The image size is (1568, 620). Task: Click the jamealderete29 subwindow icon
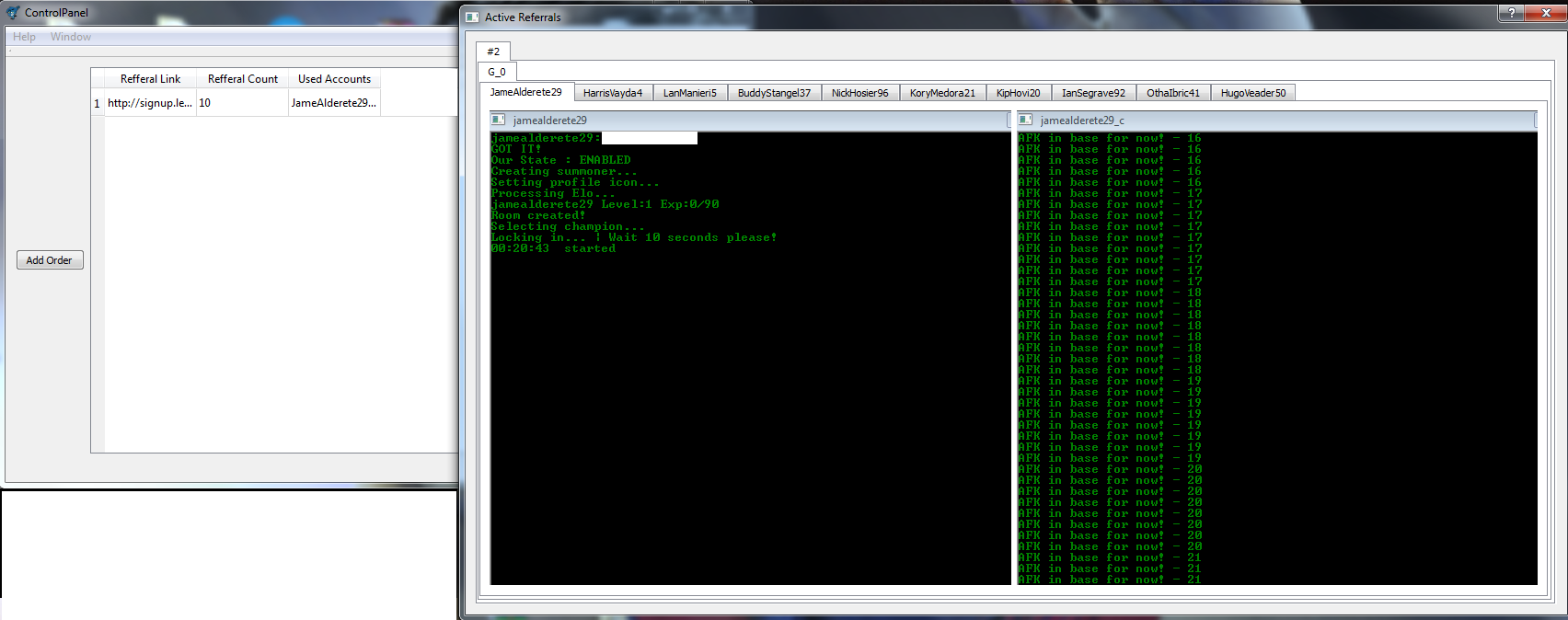click(x=498, y=120)
